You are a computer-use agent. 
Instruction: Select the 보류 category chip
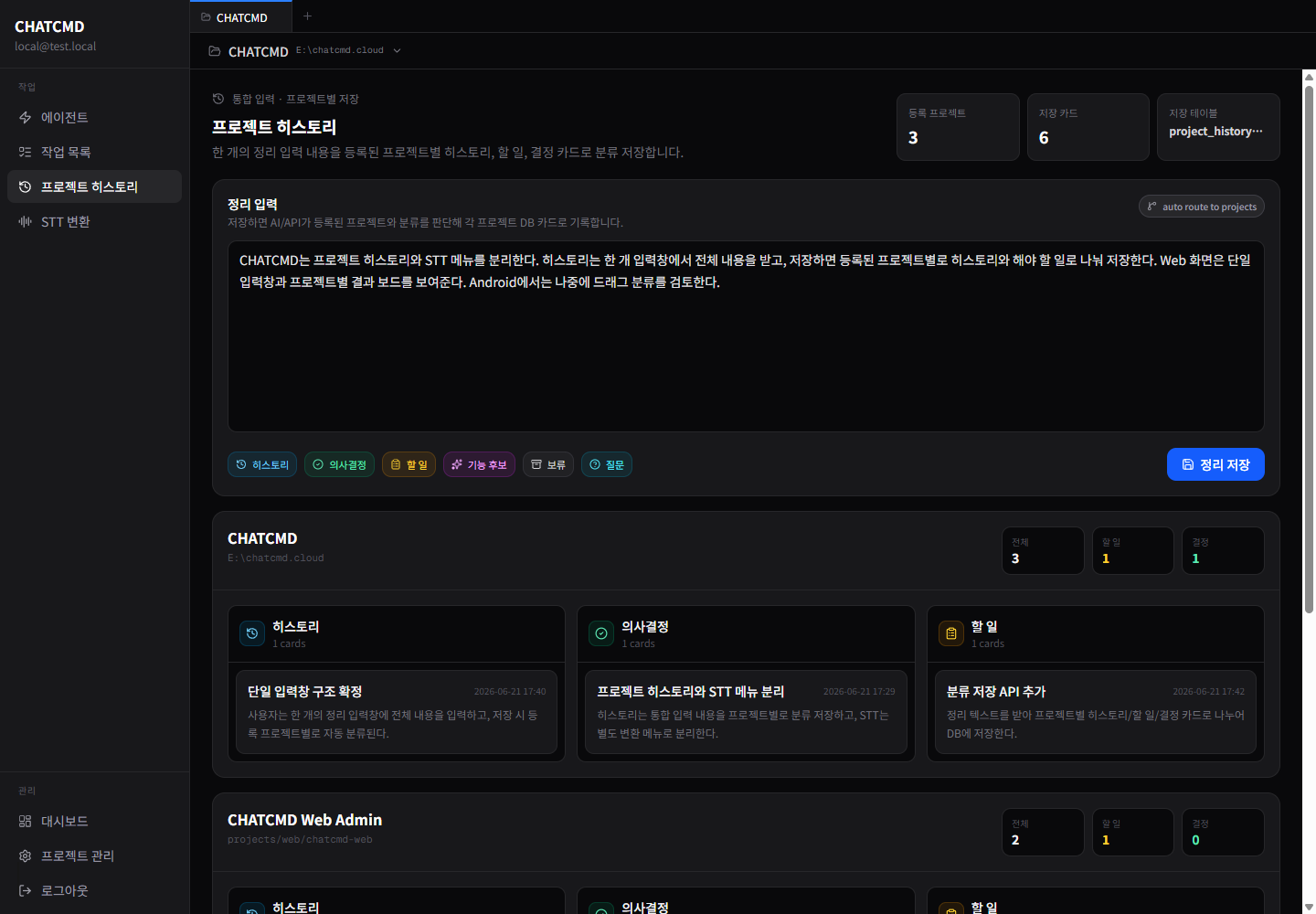[548, 464]
